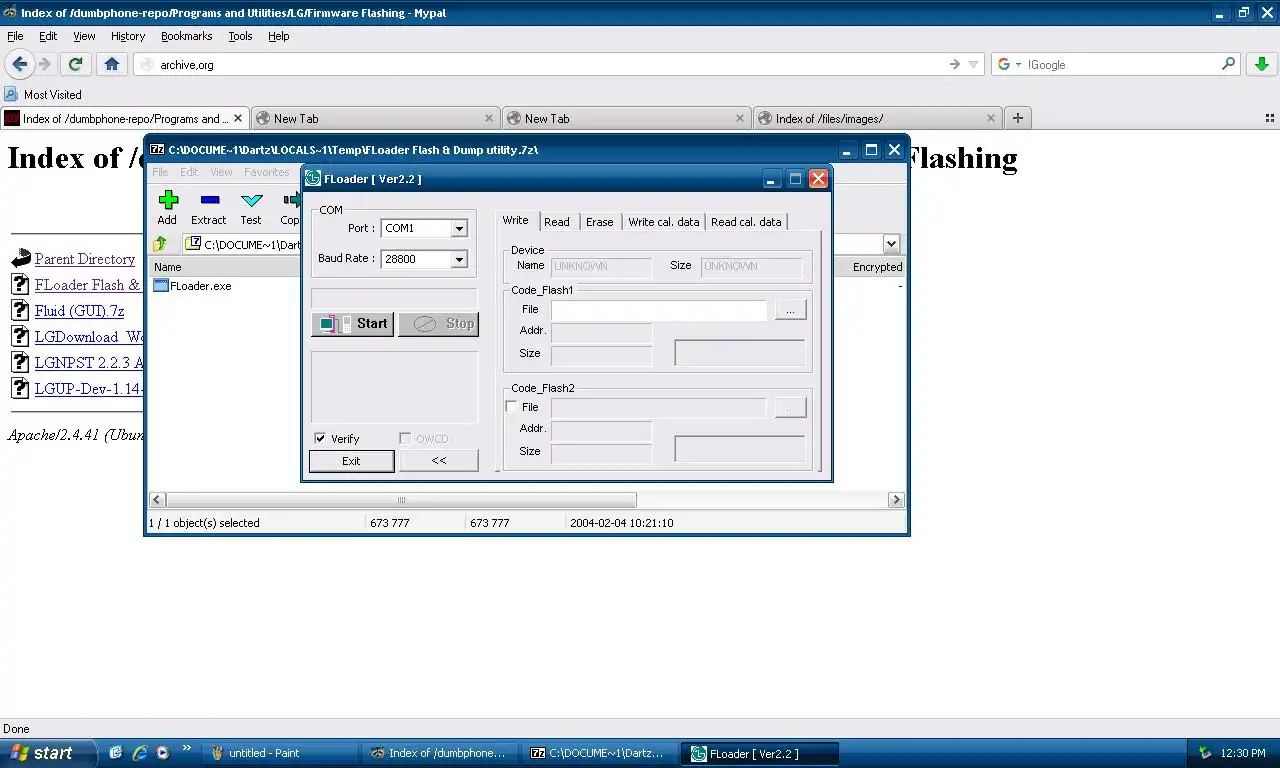This screenshot has height=768, width=1280.
Task: Click the up-folder icon in 7-Zip
Action: point(160,244)
